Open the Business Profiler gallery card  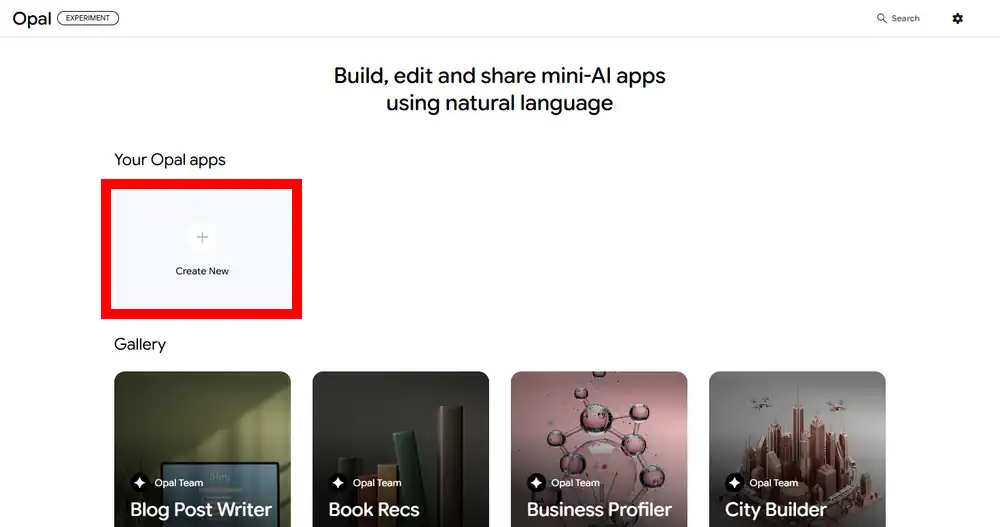599,449
